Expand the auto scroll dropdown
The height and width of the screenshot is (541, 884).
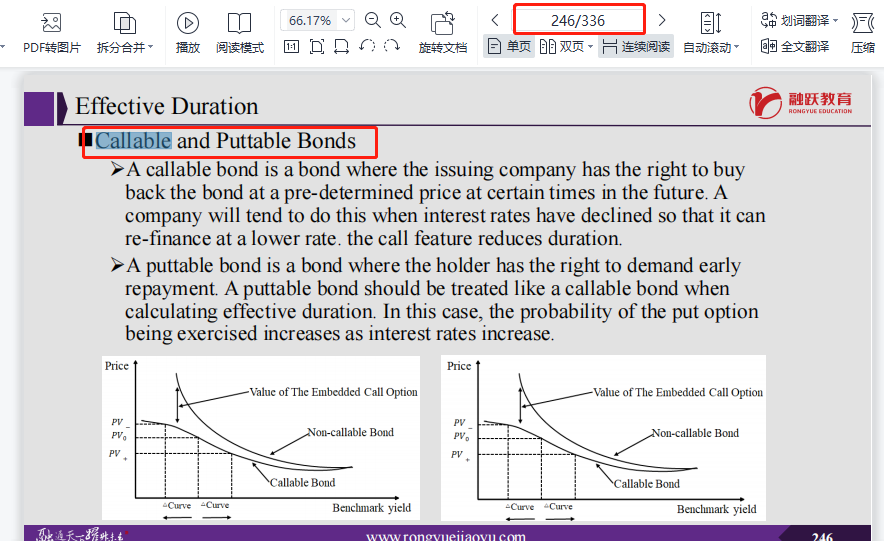point(737,47)
